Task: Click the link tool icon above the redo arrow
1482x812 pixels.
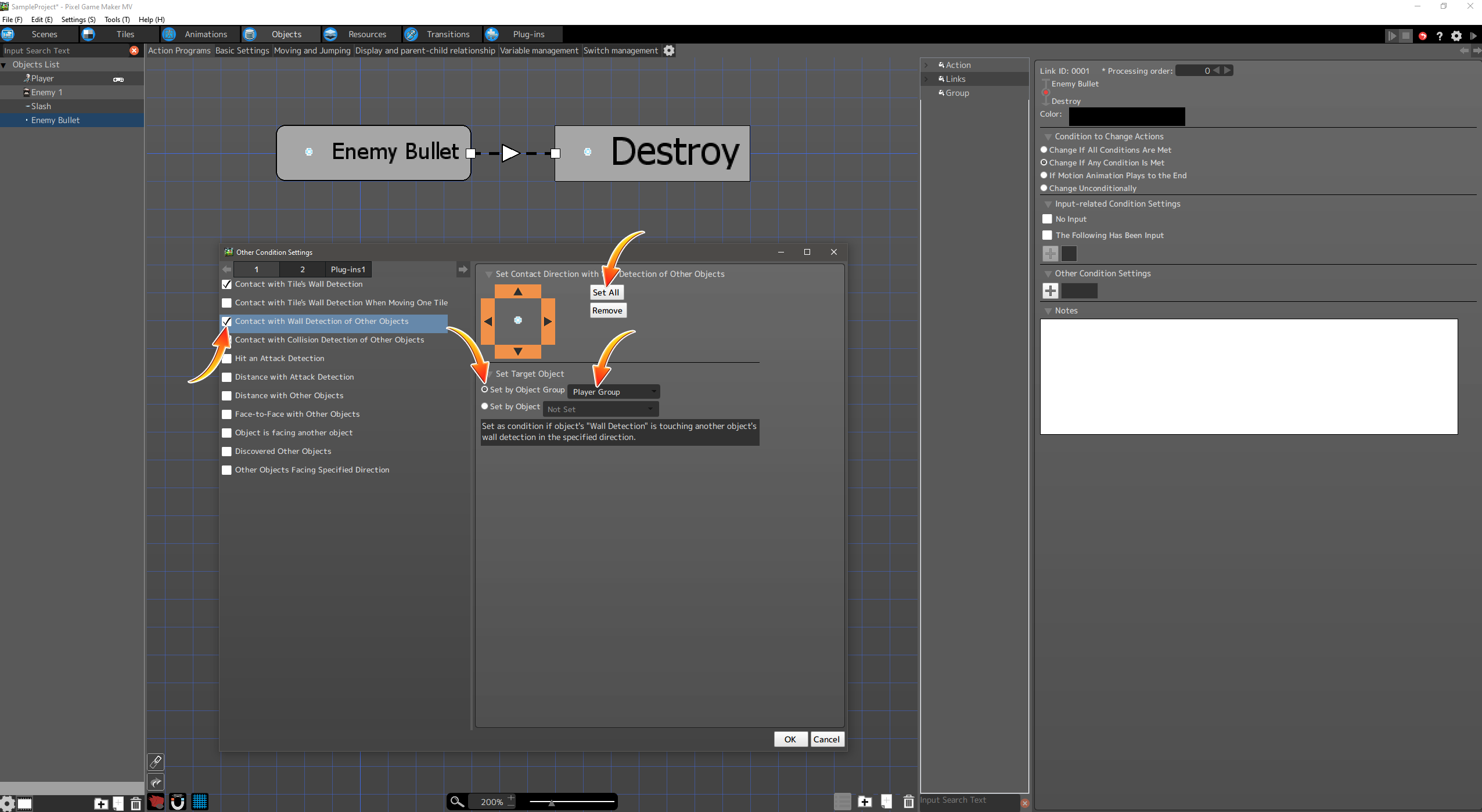Action: 156,762
